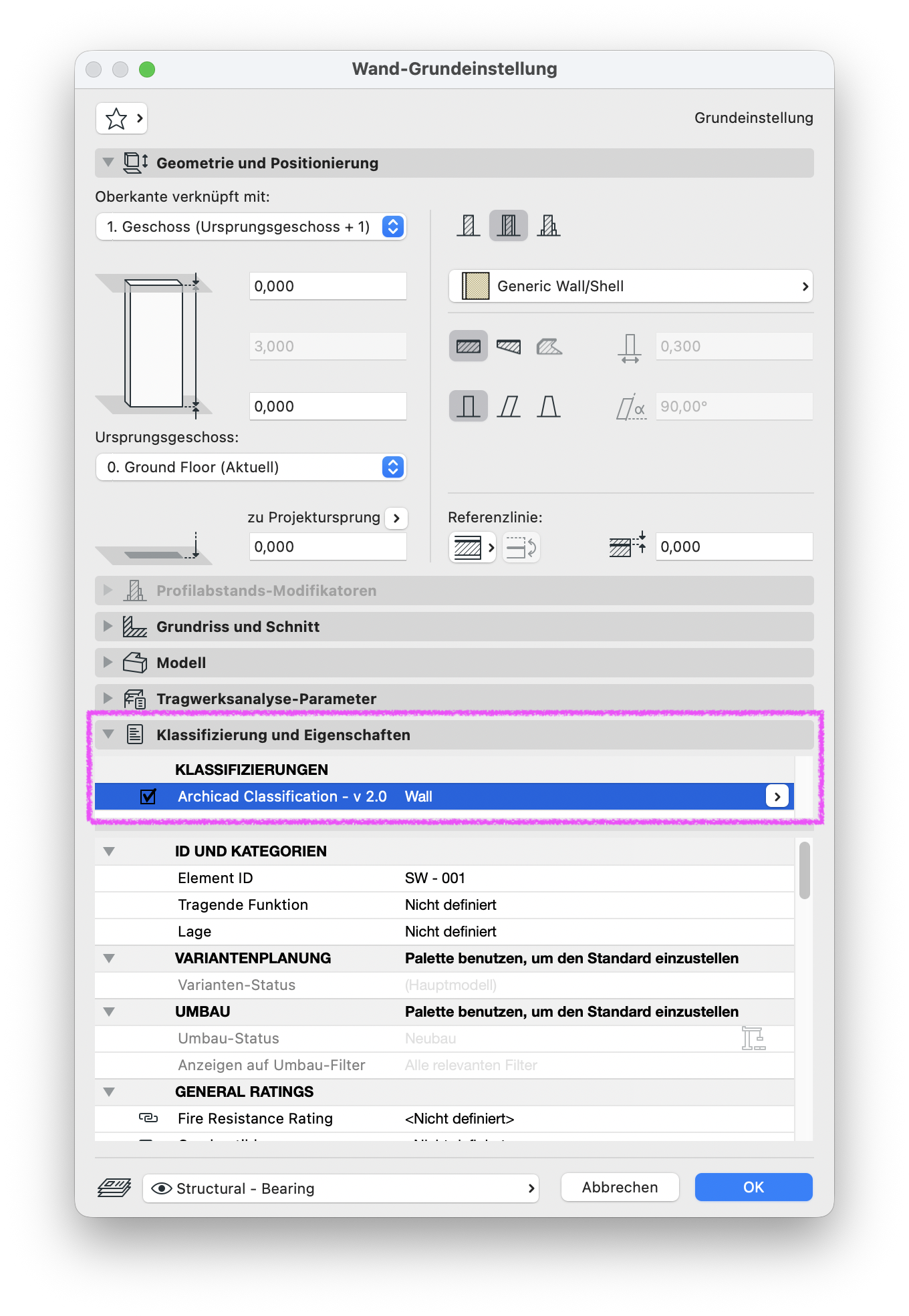Select the basic wall structure icon
The width and height of the screenshot is (909, 1316).
[469, 226]
